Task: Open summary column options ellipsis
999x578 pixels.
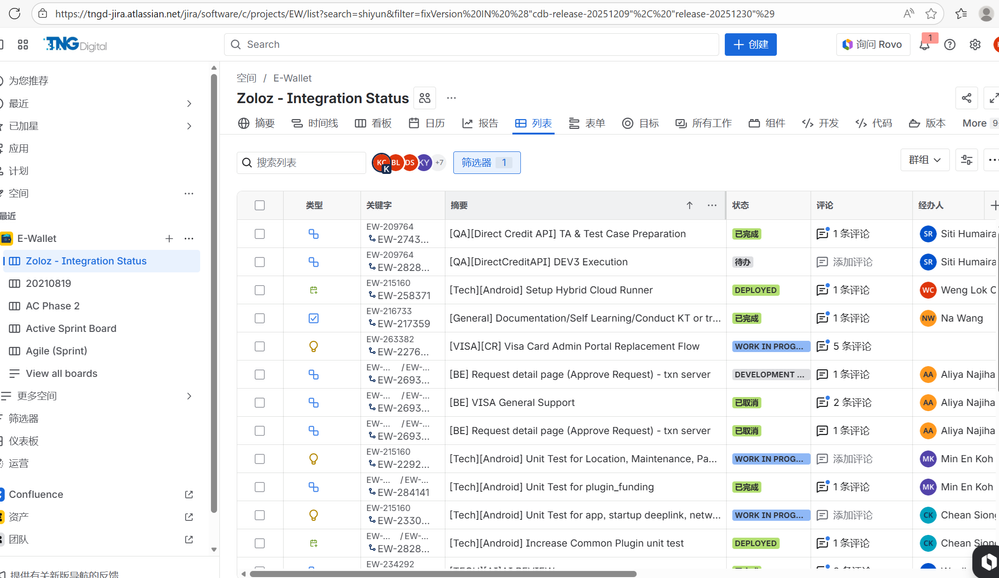Action: [x=712, y=205]
